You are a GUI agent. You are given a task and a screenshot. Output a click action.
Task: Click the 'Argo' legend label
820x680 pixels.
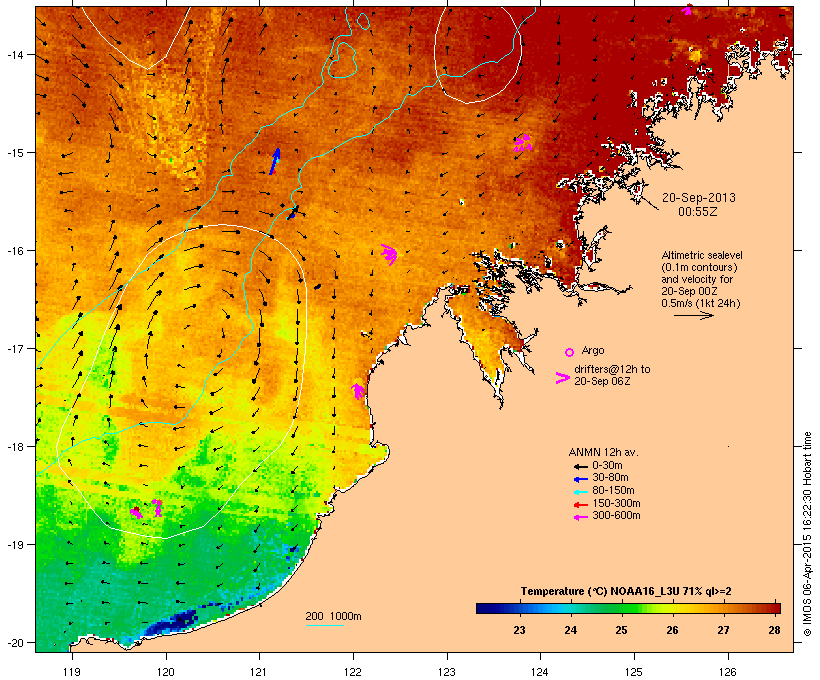[593, 350]
